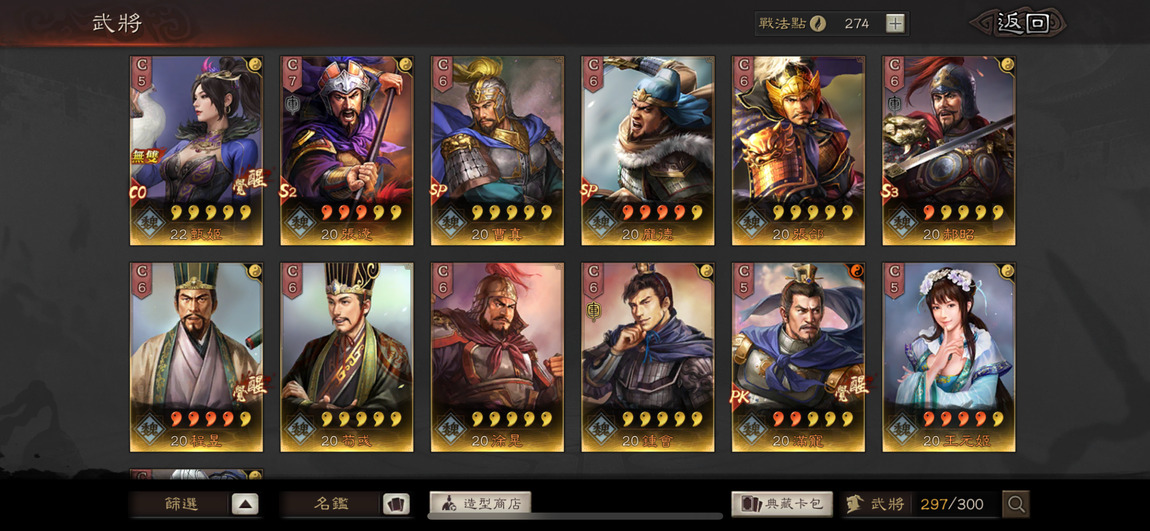Viewport: 1150px width, 531px height.
Task: Open the 典藏卡包 card pack
Action: (x=782, y=504)
